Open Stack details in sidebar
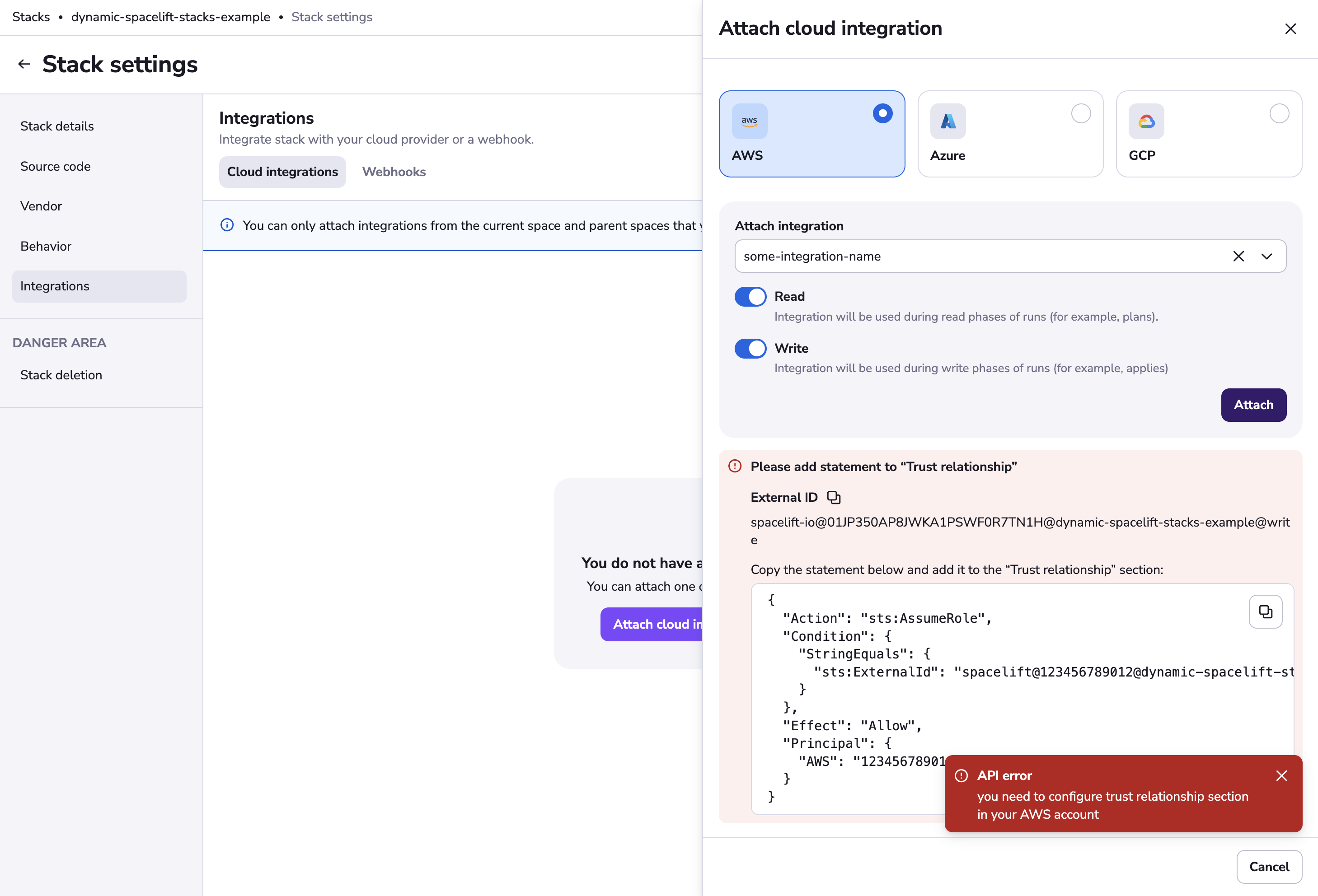Image resolution: width=1318 pixels, height=896 pixels. pyautogui.click(x=57, y=126)
